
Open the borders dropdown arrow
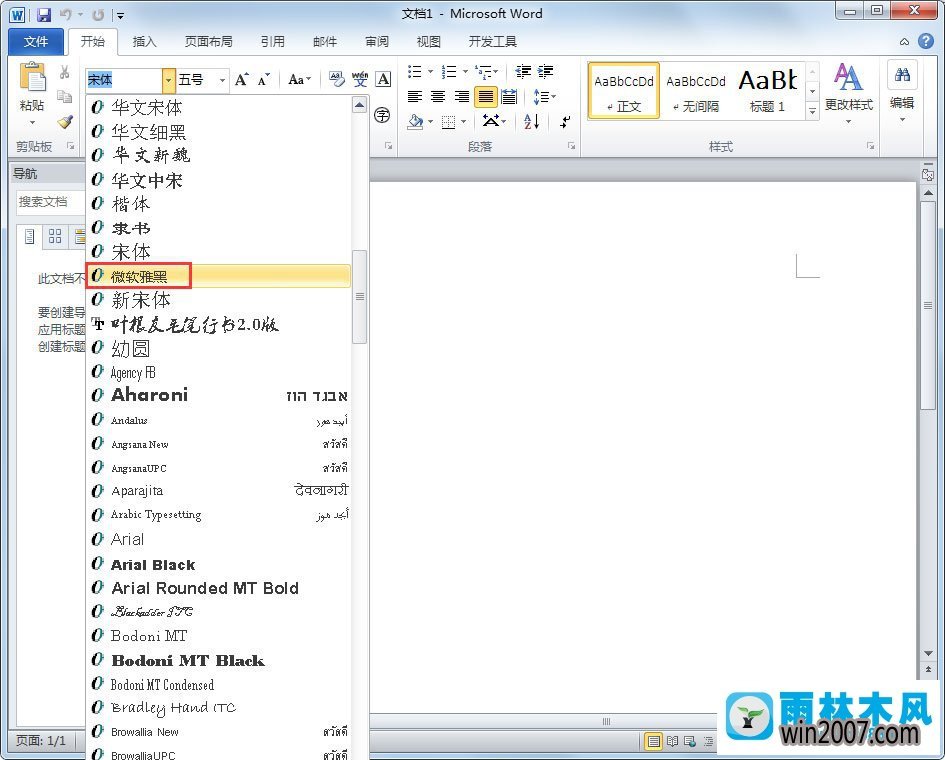463,122
